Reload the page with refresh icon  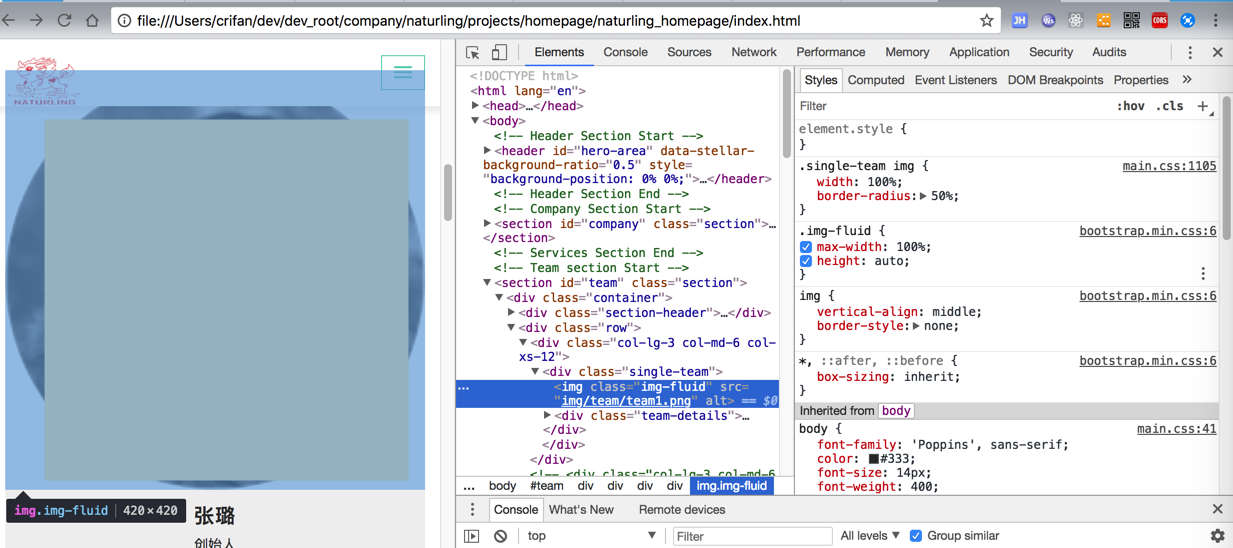[x=64, y=20]
